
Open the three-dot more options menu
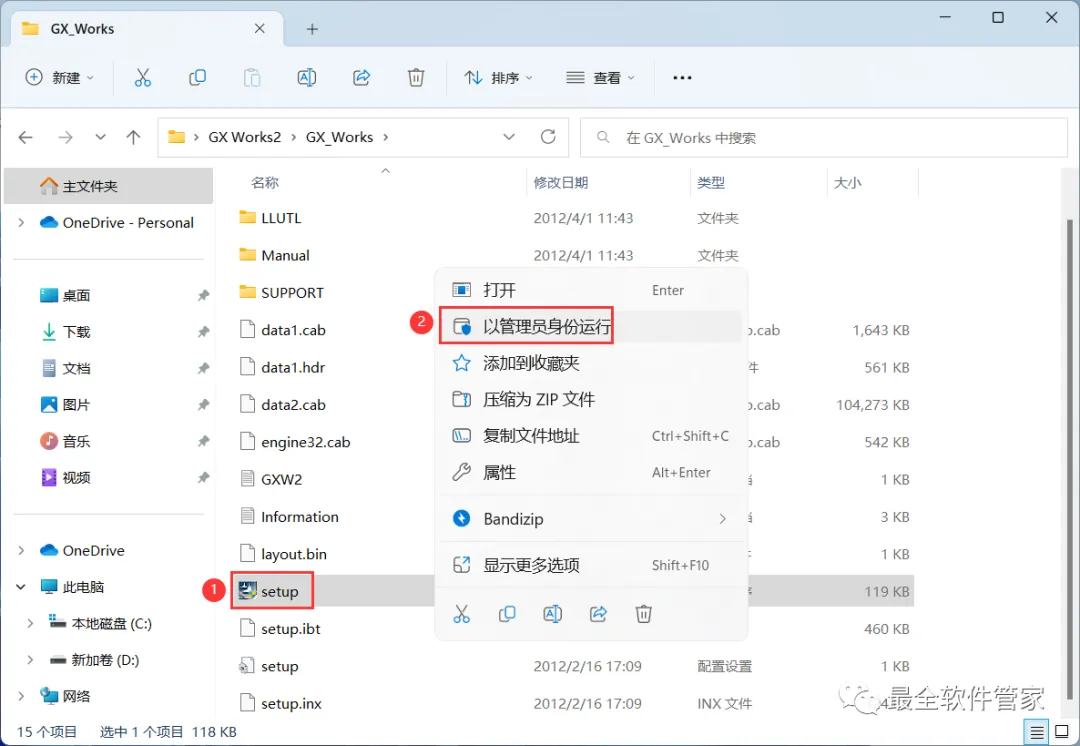tap(682, 78)
